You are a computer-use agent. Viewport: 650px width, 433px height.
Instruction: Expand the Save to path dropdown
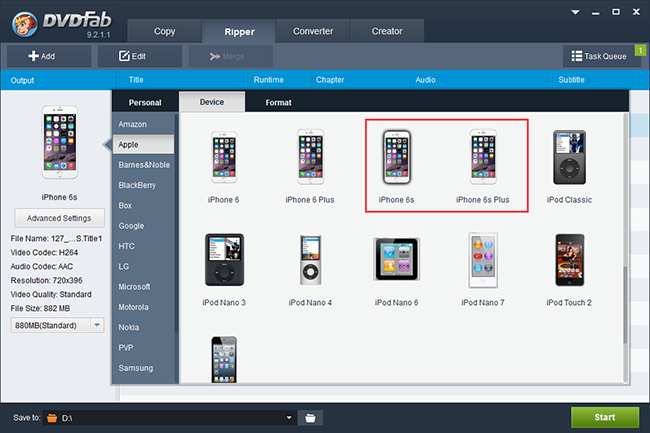[x=289, y=418]
